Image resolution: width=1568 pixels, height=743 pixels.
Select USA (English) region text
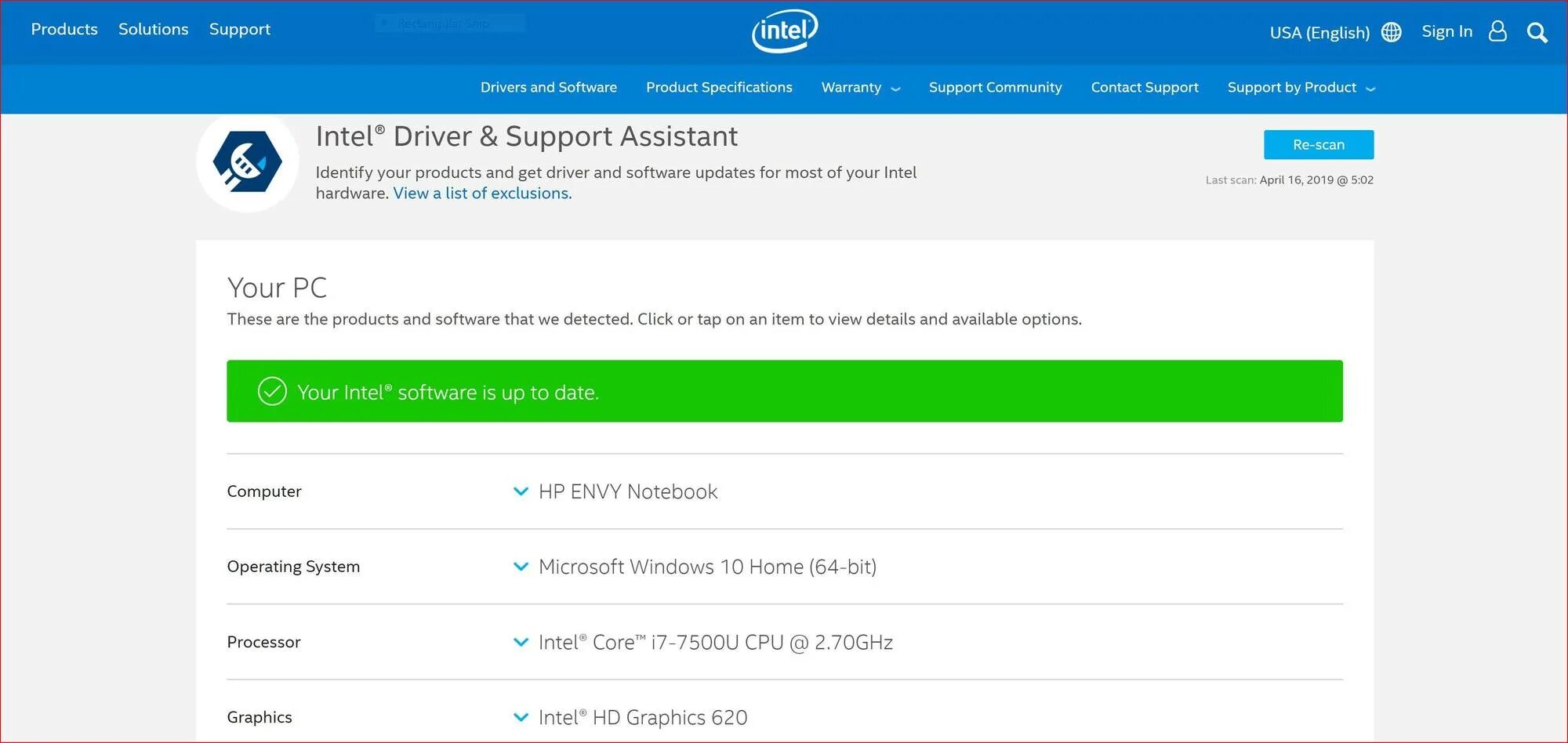(x=1319, y=32)
